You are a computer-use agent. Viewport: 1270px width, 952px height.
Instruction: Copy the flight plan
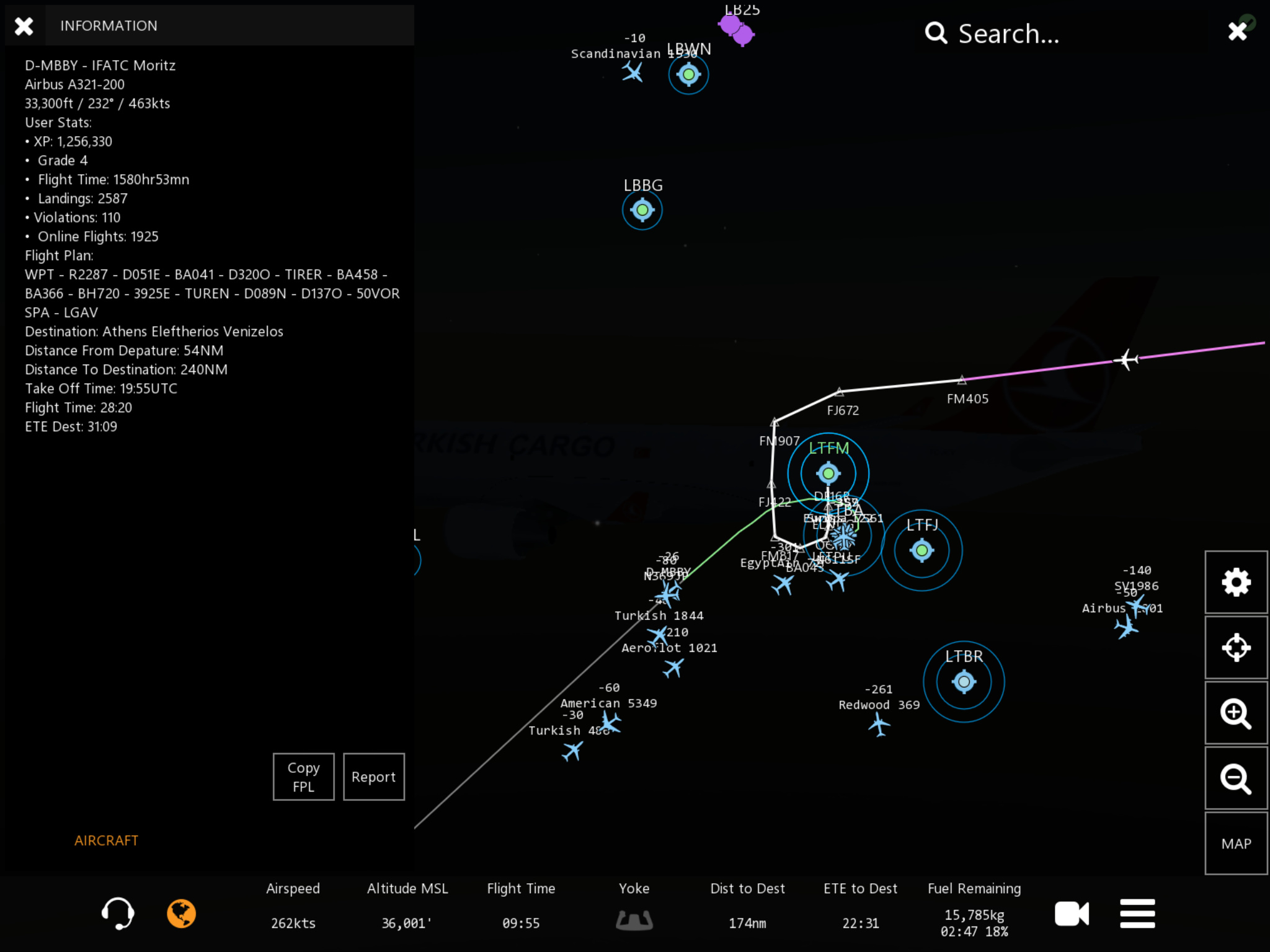click(303, 777)
